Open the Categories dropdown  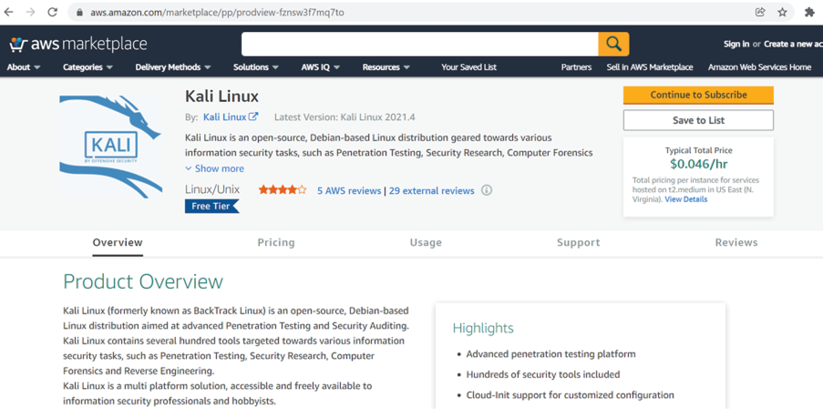point(88,67)
